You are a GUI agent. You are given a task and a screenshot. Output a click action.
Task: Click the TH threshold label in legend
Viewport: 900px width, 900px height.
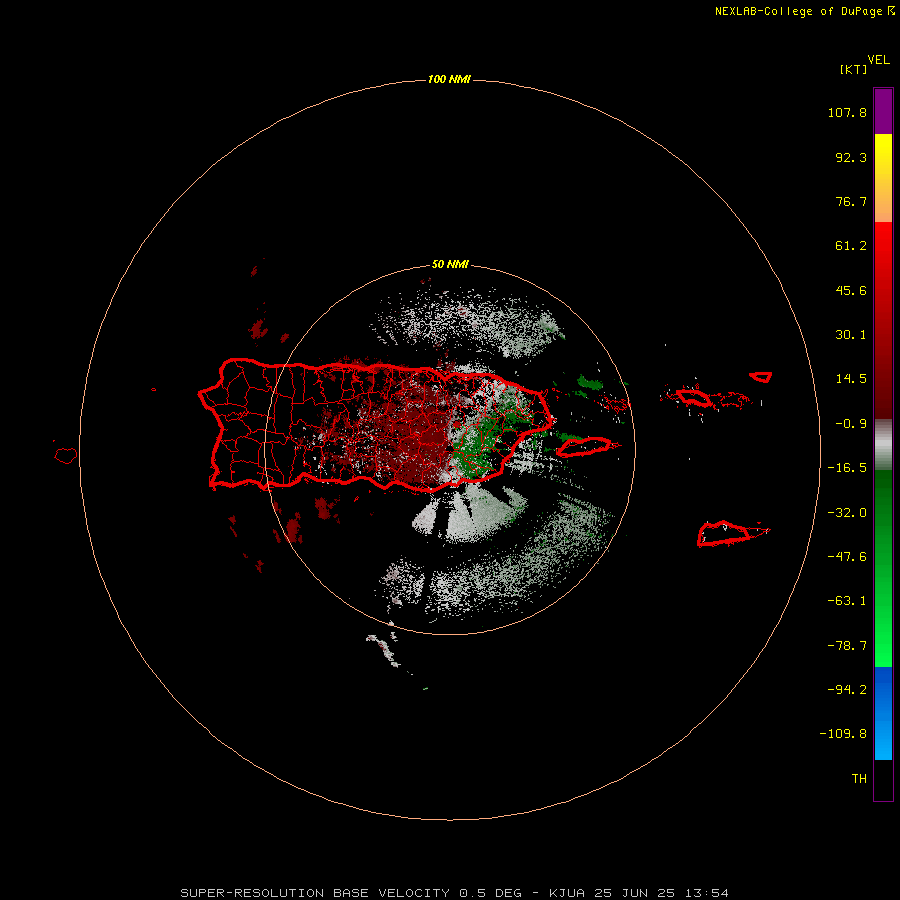point(859,779)
